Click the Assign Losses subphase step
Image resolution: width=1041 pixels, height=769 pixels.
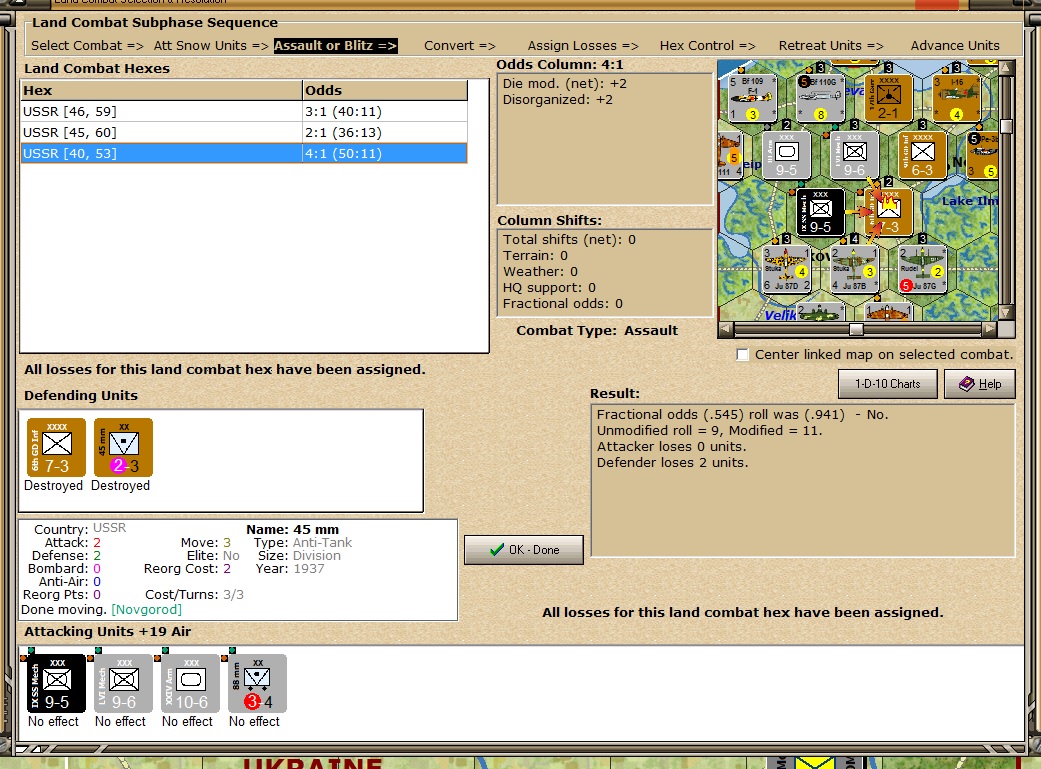(x=583, y=45)
